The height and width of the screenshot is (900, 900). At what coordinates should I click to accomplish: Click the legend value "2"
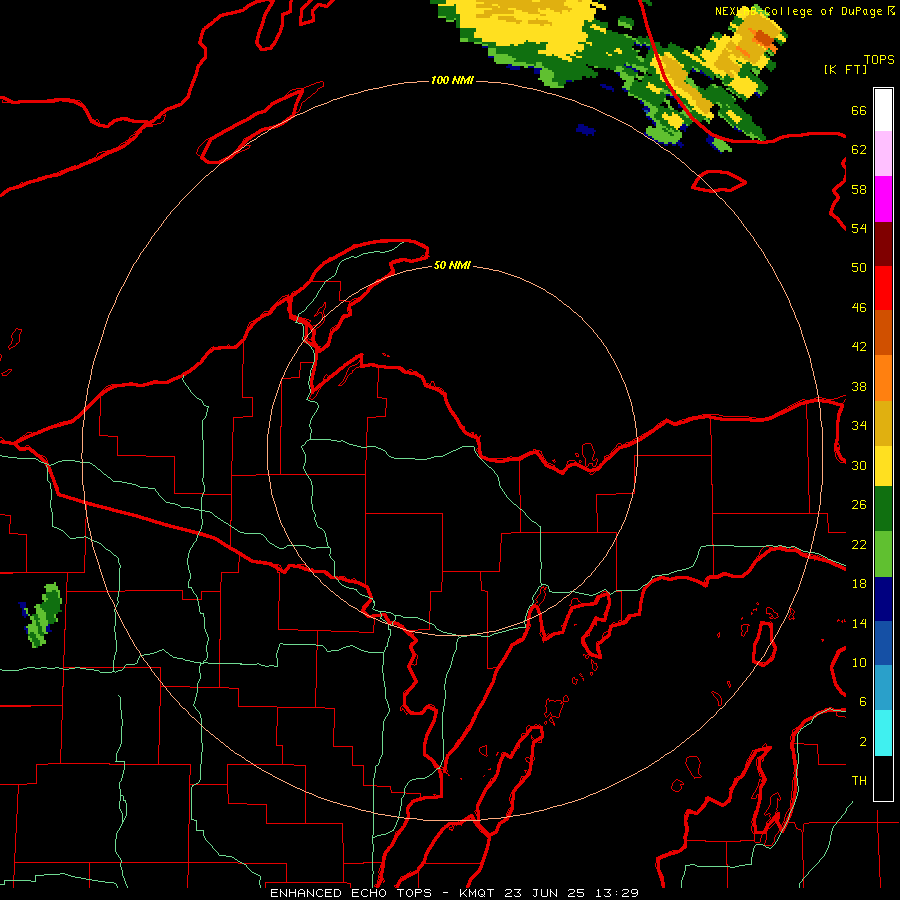862,742
